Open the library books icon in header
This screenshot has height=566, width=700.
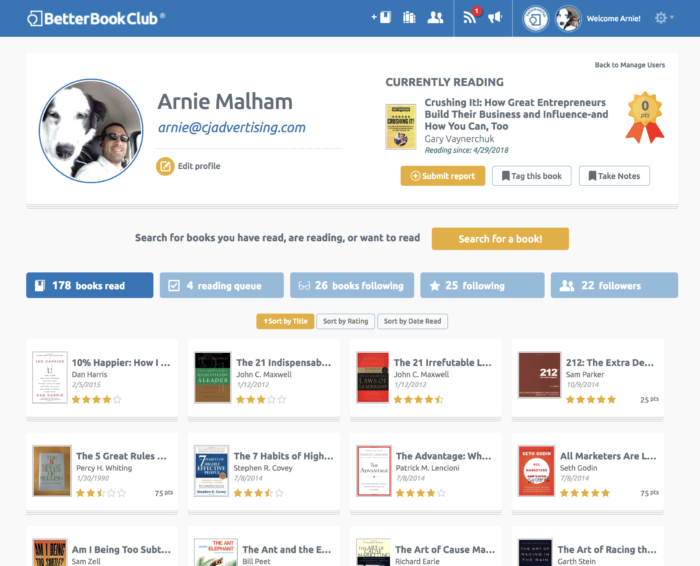click(409, 17)
